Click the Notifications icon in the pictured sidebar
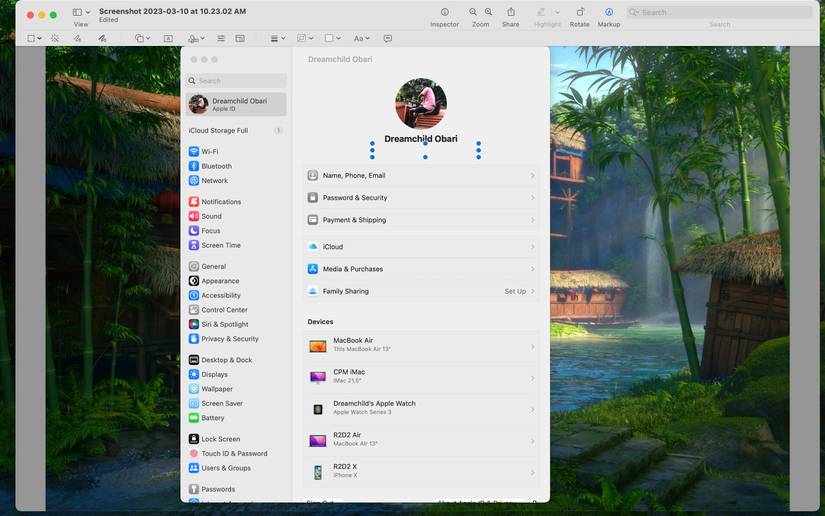Screen dimensions: 825x516 (x=194, y=202)
